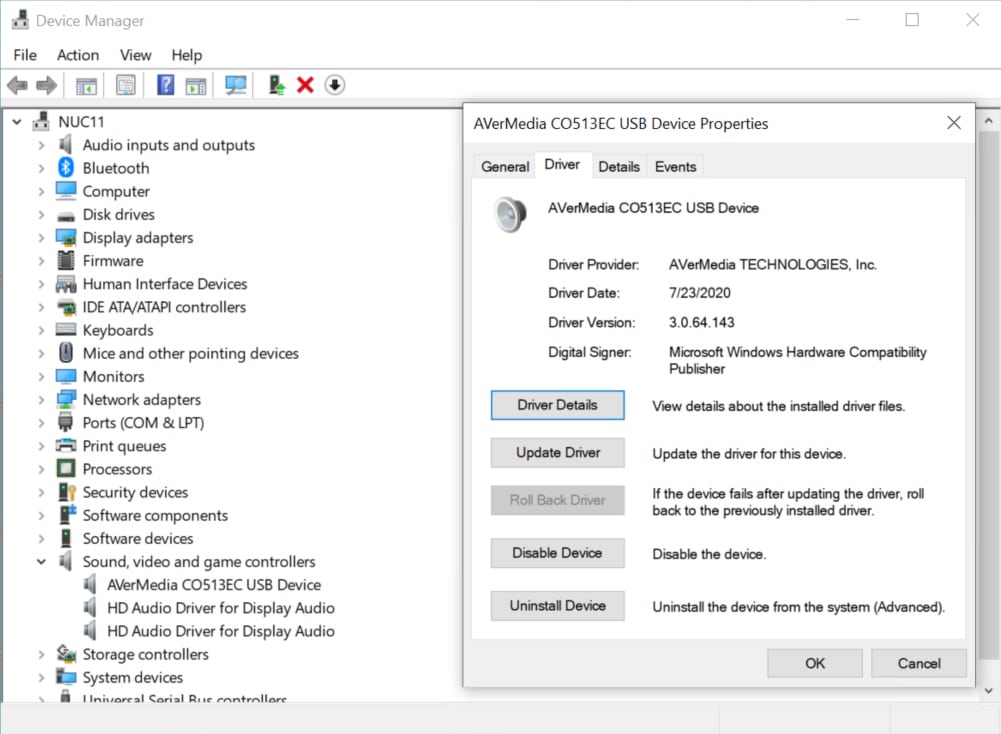Select the Bluetooth category icon

tap(66, 168)
